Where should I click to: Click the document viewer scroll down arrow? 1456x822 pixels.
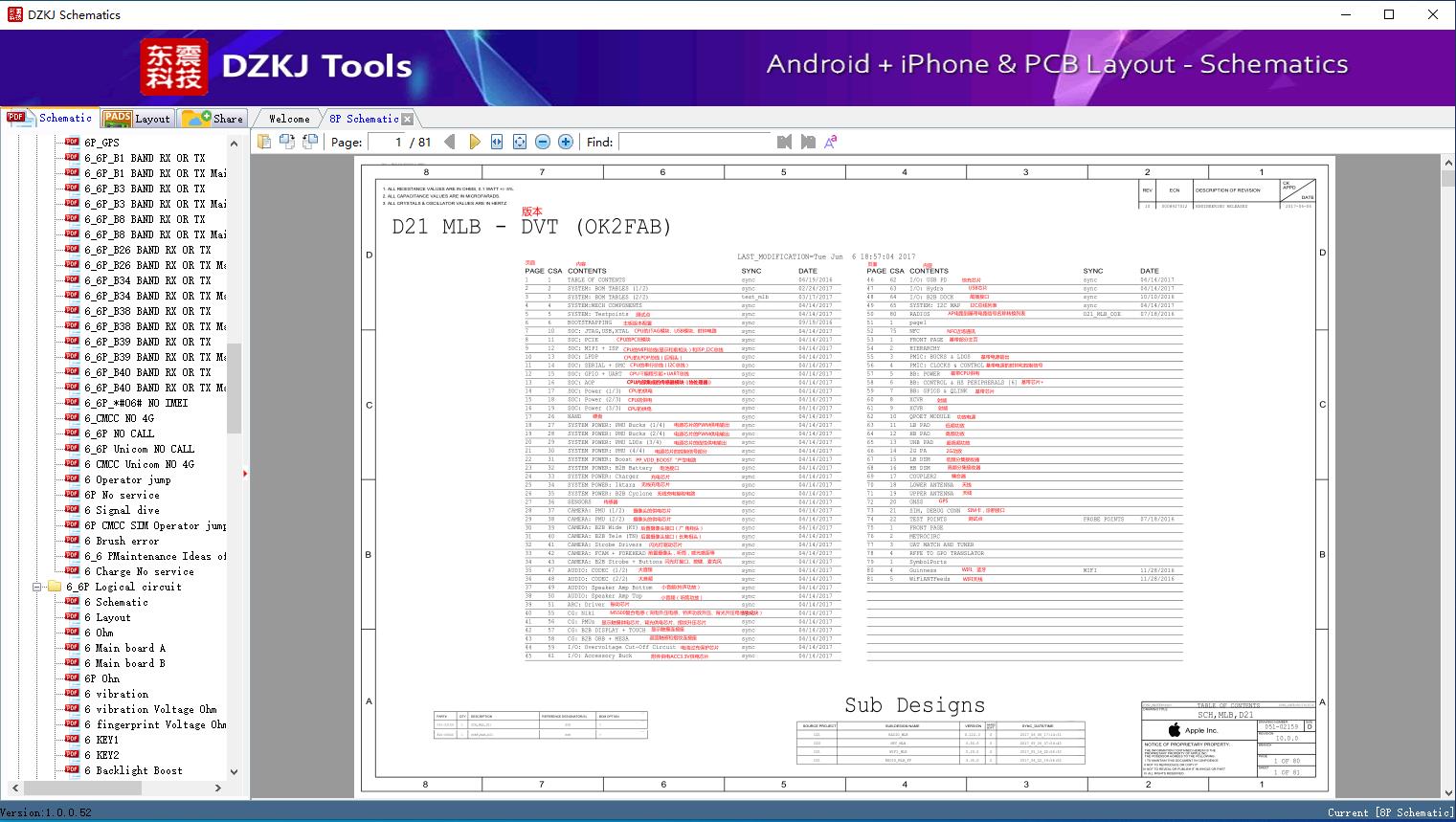tap(1447, 791)
